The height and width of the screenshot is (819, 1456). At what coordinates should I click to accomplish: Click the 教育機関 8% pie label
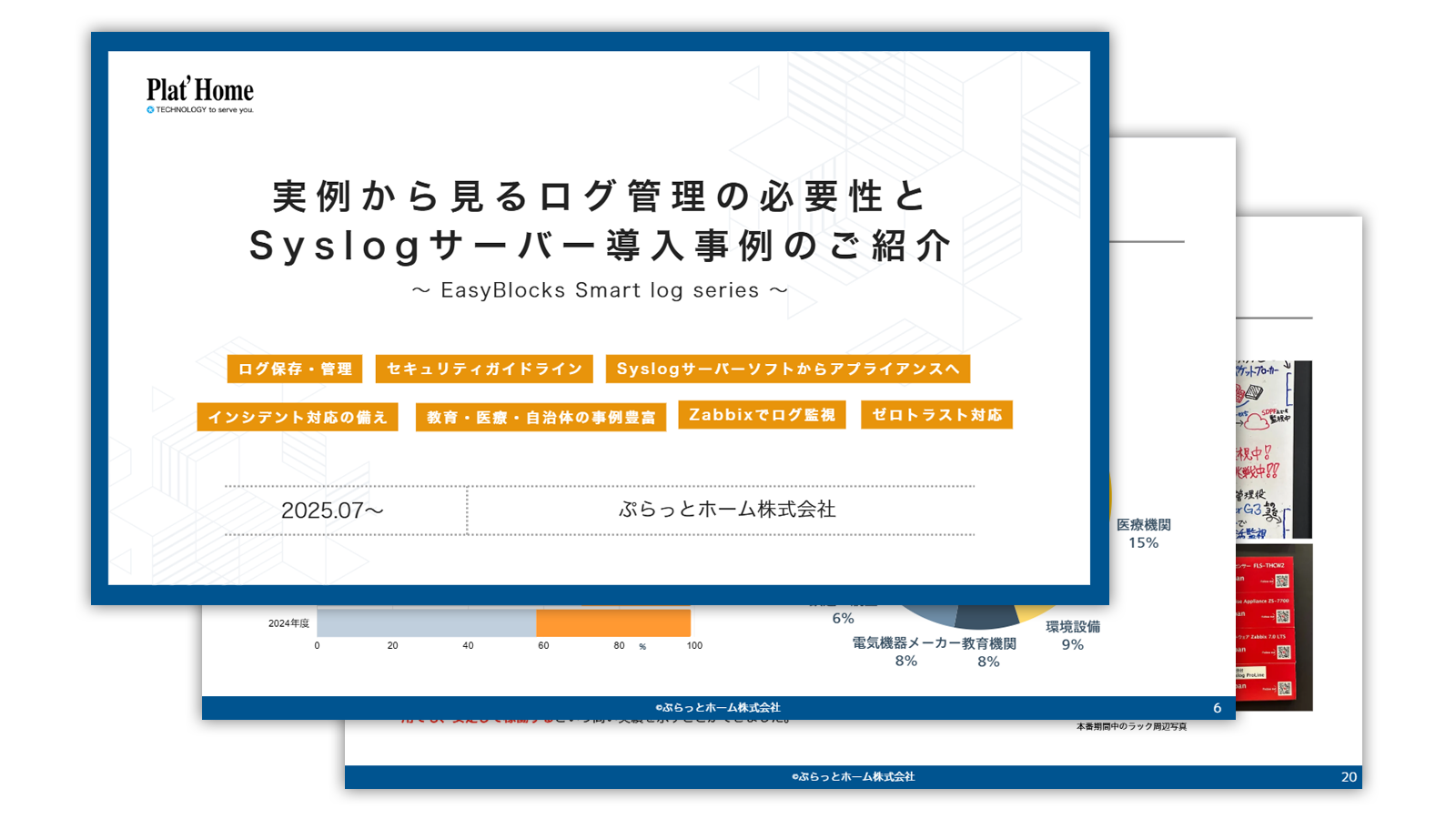click(x=989, y=652)
